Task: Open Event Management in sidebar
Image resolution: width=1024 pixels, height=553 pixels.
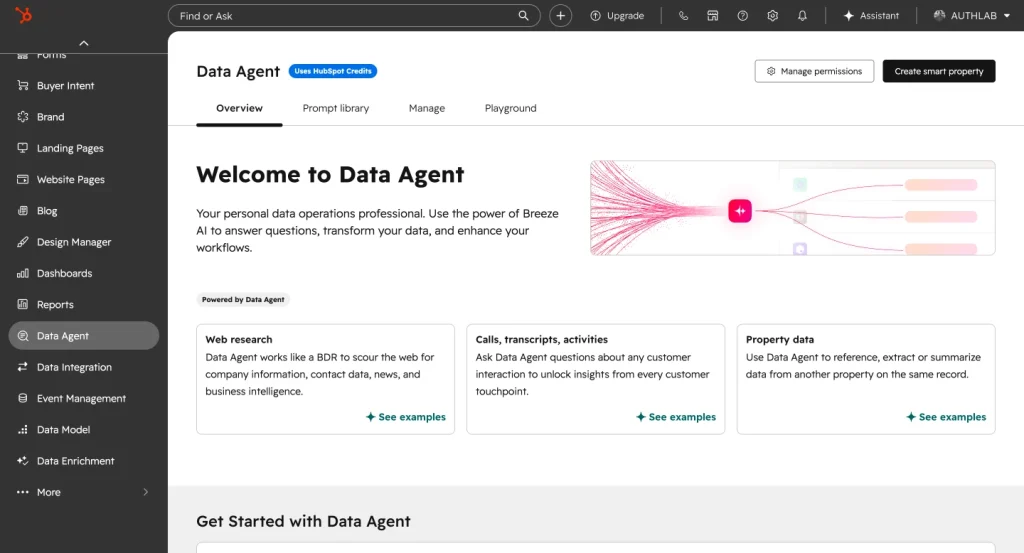Action: point(84,398)
